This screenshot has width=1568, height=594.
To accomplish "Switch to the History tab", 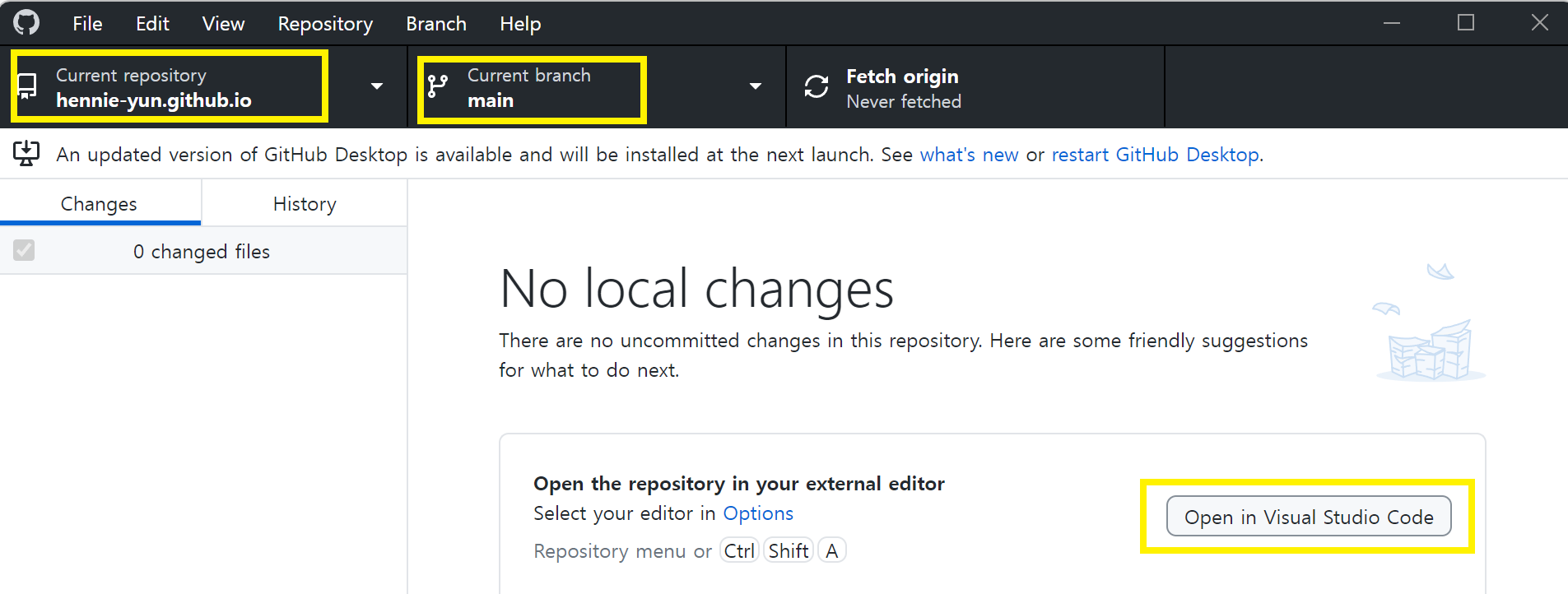I will click(305, 203).
